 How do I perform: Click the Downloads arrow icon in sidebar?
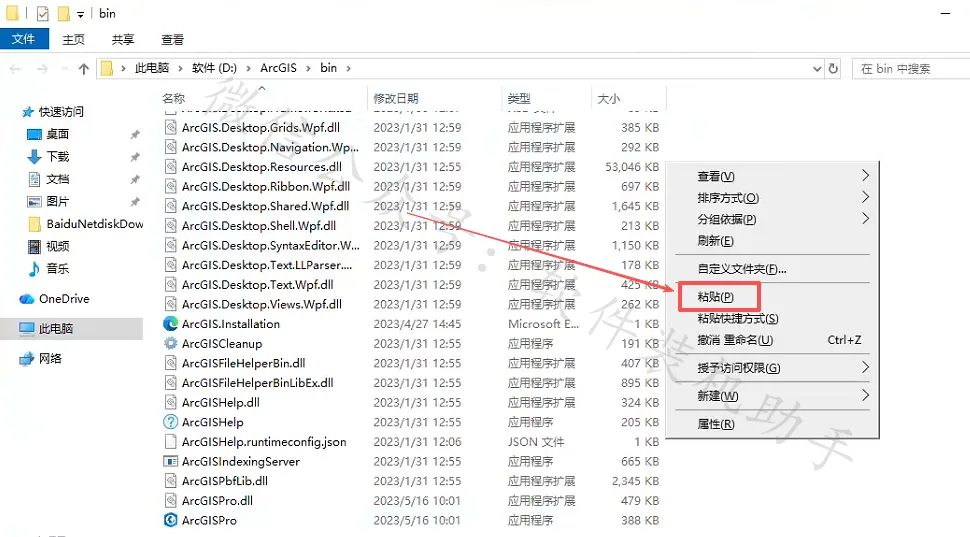click(35, 157)
